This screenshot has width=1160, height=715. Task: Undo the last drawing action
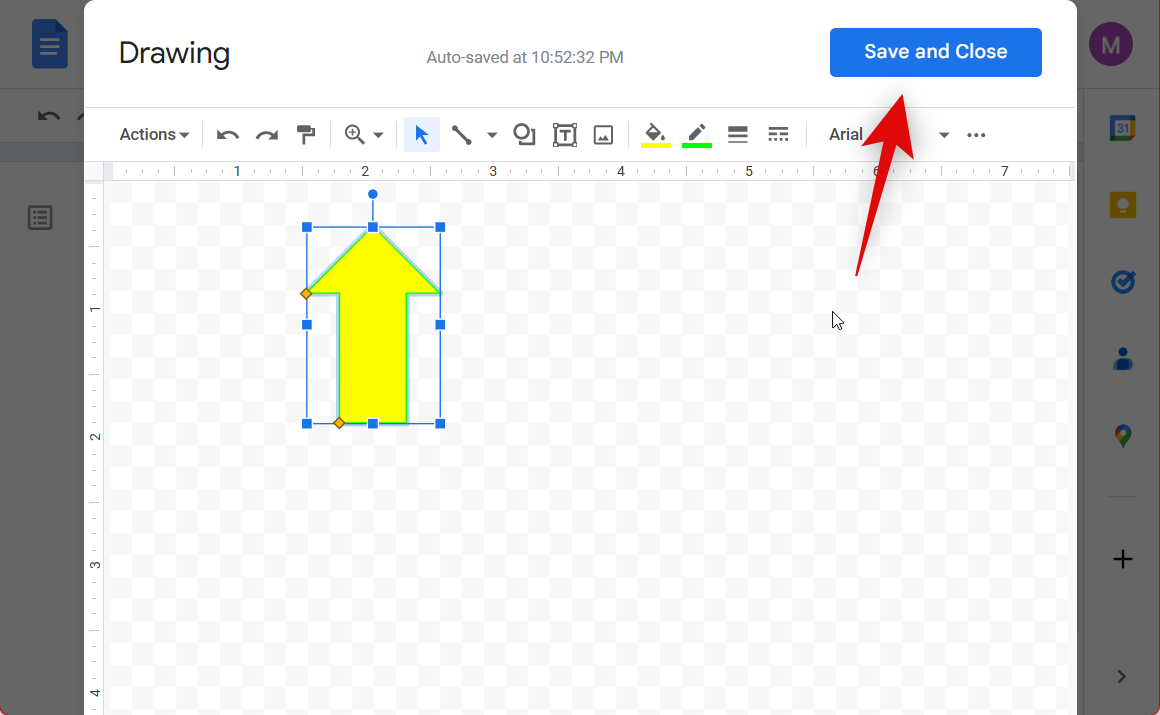point(227,135)
